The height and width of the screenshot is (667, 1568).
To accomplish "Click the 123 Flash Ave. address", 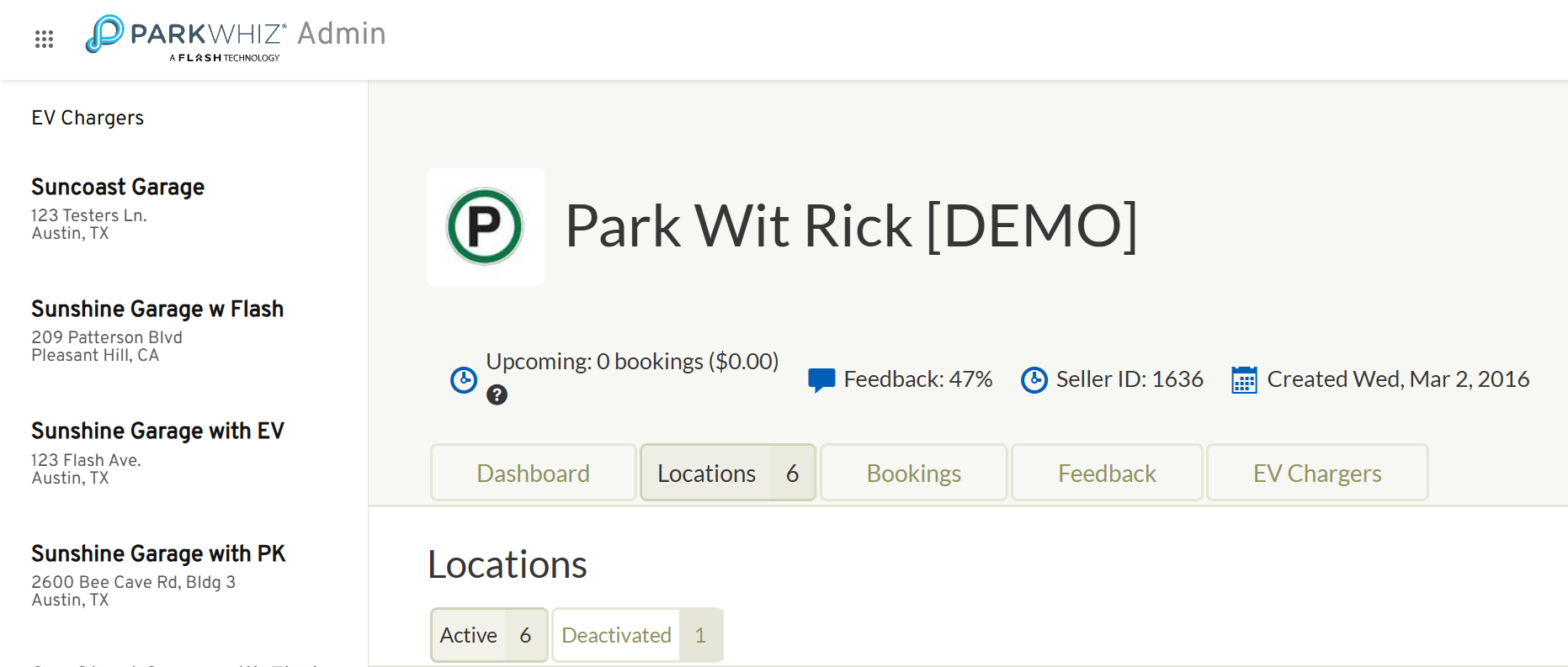I will pyautogui.click(x=86, y=460).
